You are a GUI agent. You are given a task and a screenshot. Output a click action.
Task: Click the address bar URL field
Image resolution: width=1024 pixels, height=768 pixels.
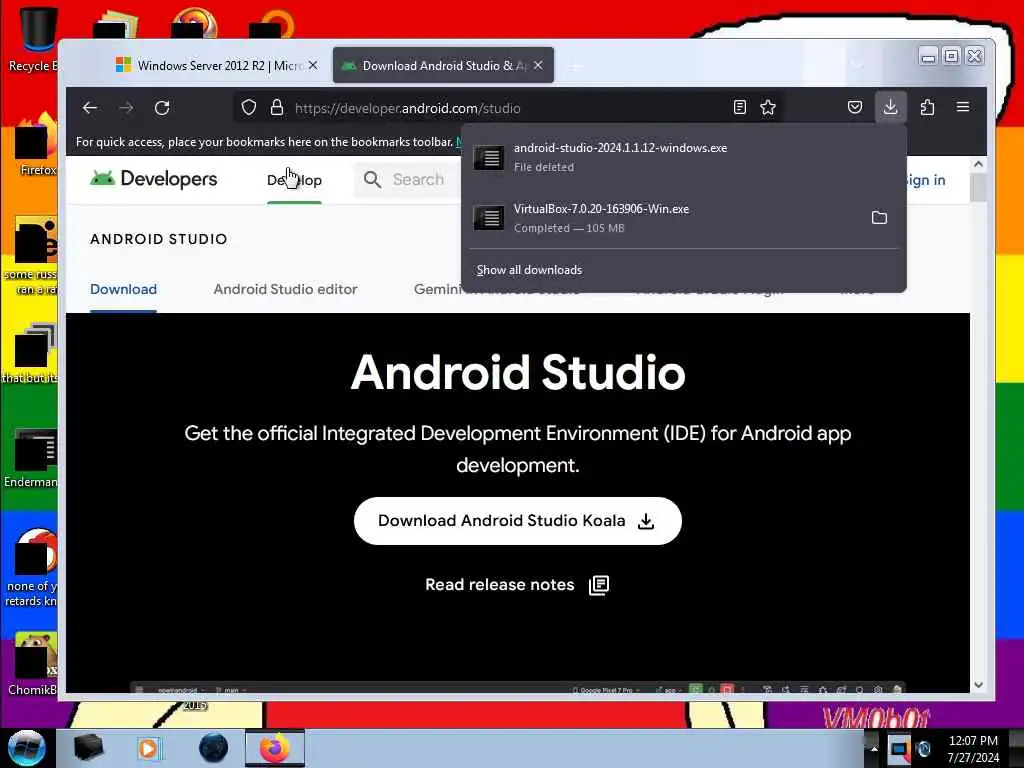(507, 108)
